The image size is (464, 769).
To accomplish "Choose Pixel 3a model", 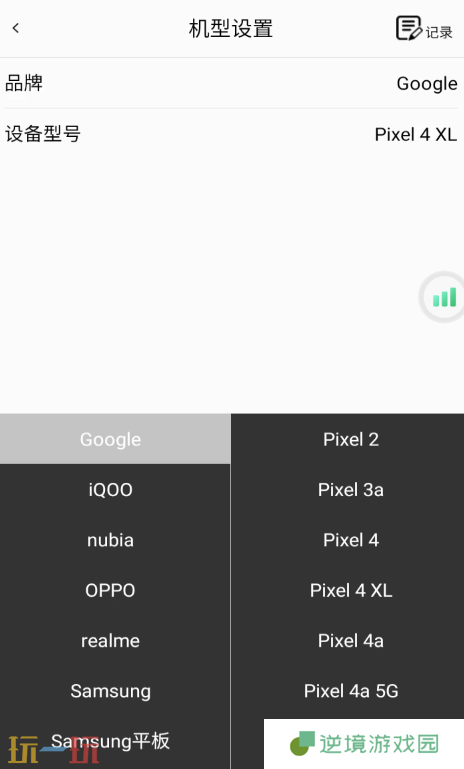I will (x=351, y=489).
